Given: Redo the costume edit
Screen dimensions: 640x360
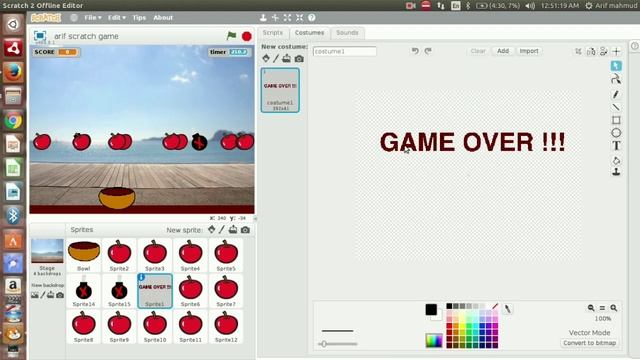Looking at the screenshot, I should (428, 51).
